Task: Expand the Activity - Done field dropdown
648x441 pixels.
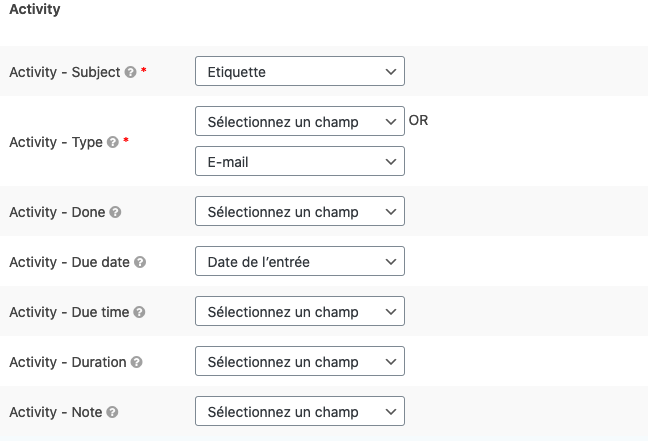Action: pyautogui.click(x=300, y=211)
